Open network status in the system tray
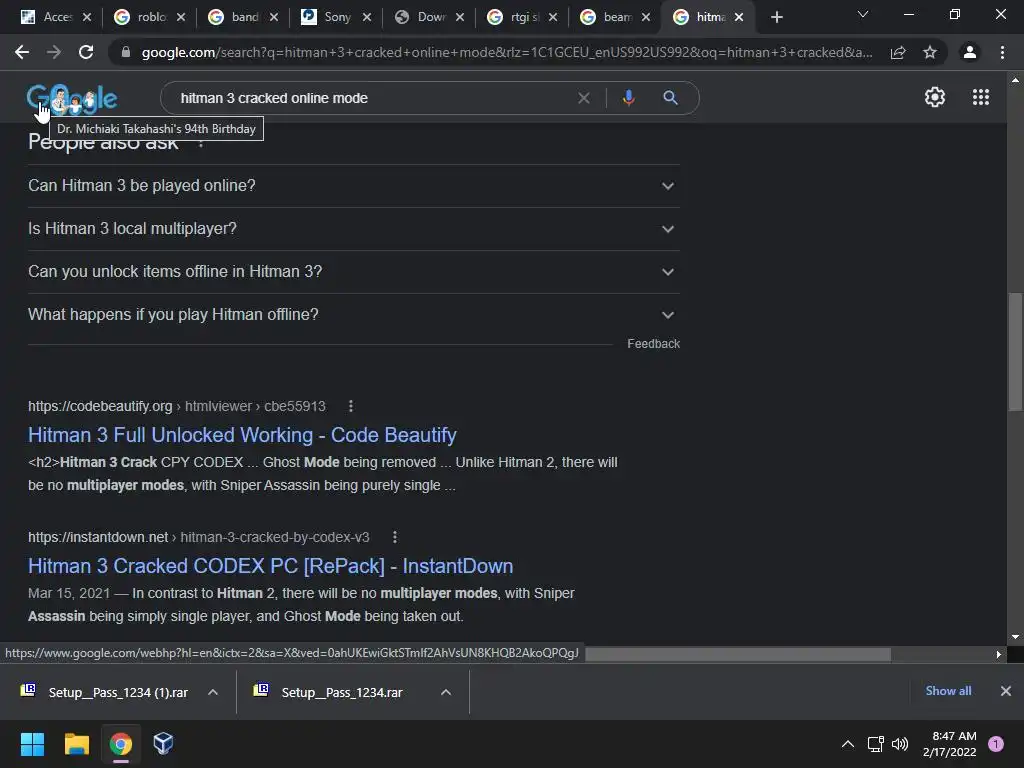This screenshot has width=1024, height=768. coord(875,744)
